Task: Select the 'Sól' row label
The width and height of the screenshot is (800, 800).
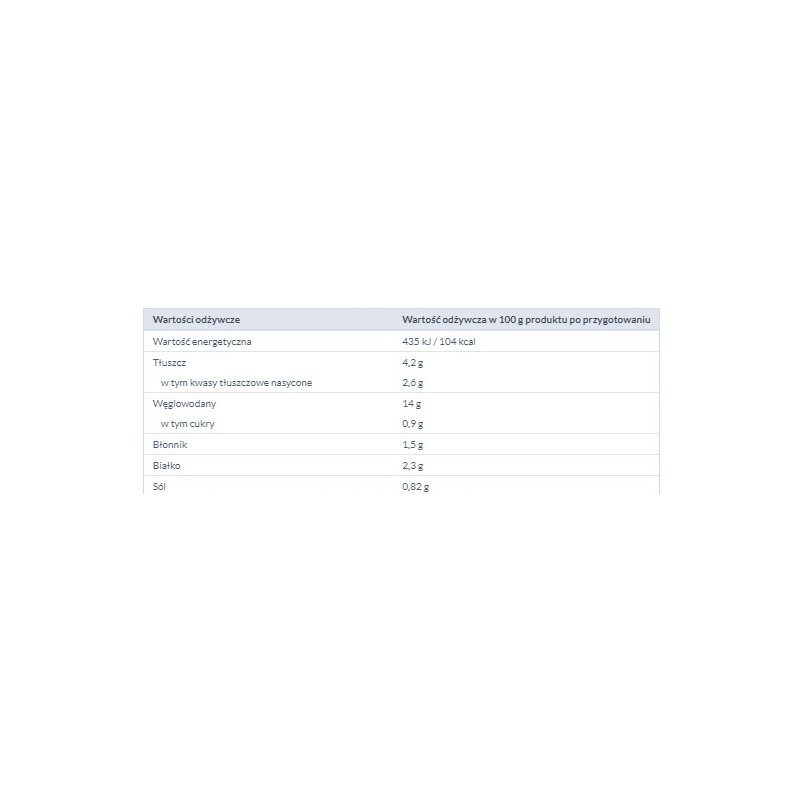Action: 159,487
